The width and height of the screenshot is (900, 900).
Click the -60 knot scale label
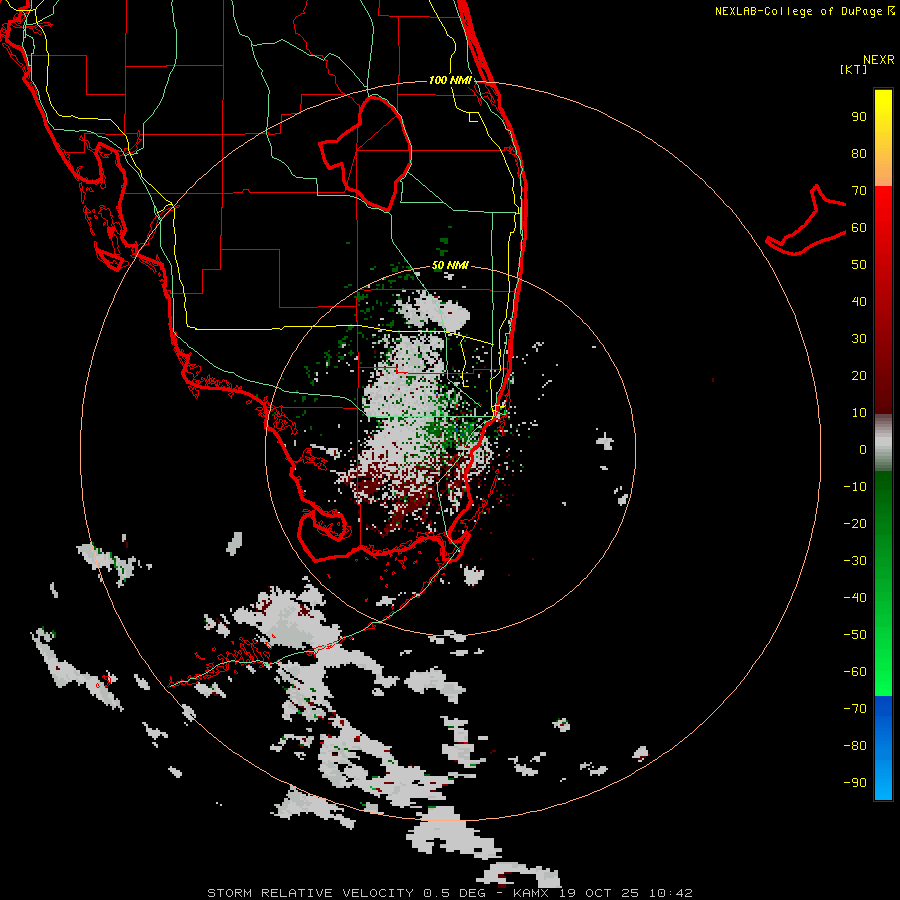click(855, 672)
